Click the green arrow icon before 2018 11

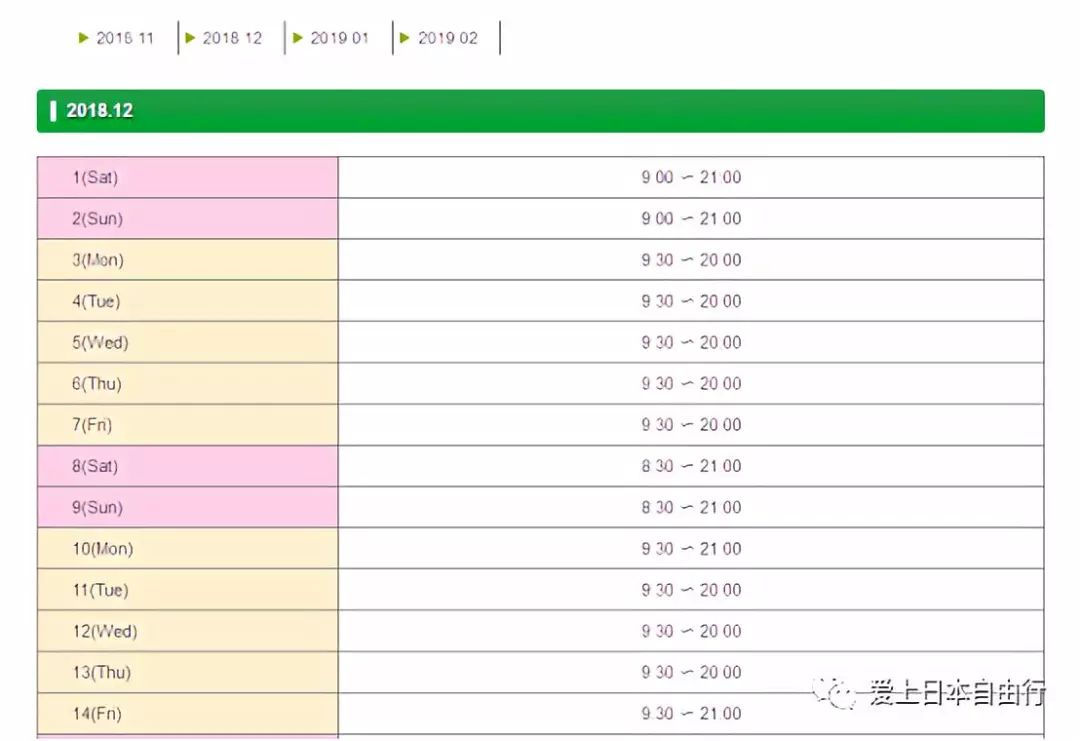point(83,37)
